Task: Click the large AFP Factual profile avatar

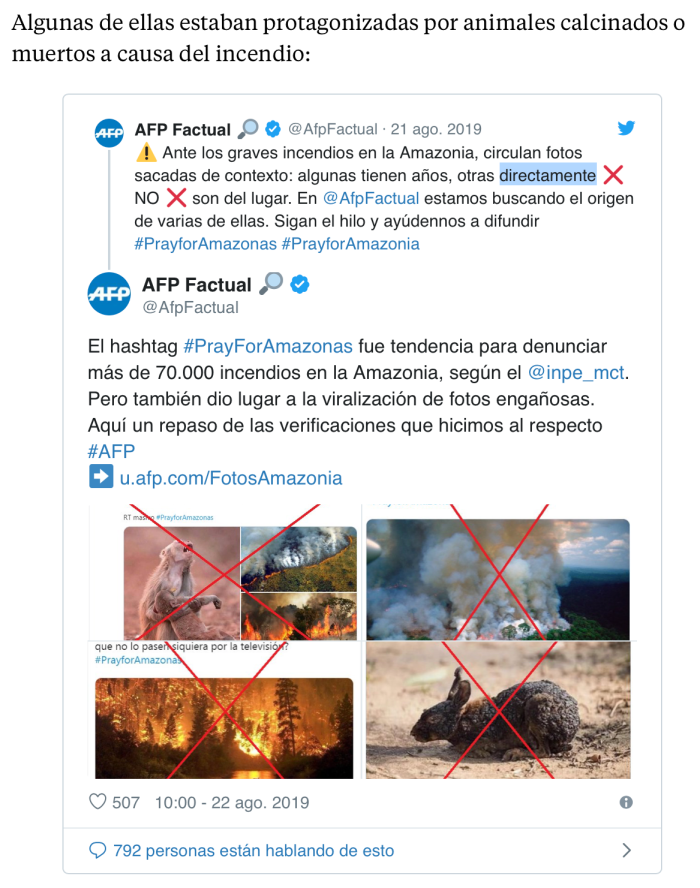Action: (109, 293)
